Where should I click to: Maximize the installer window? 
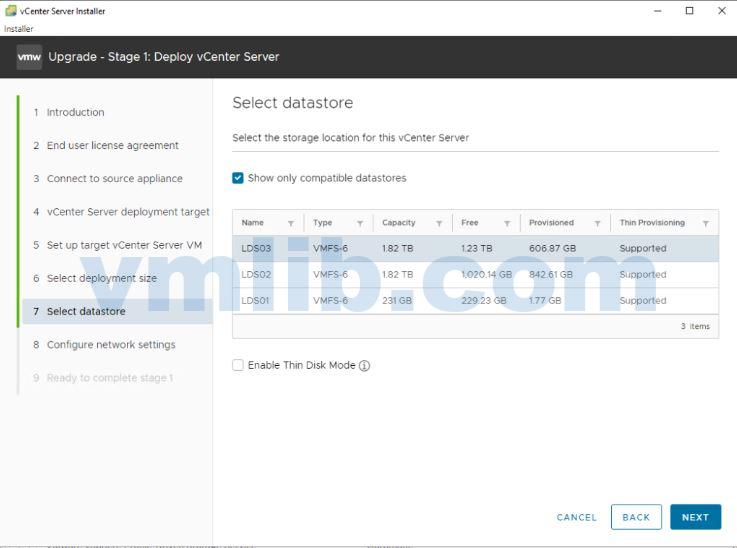(690, 11)
